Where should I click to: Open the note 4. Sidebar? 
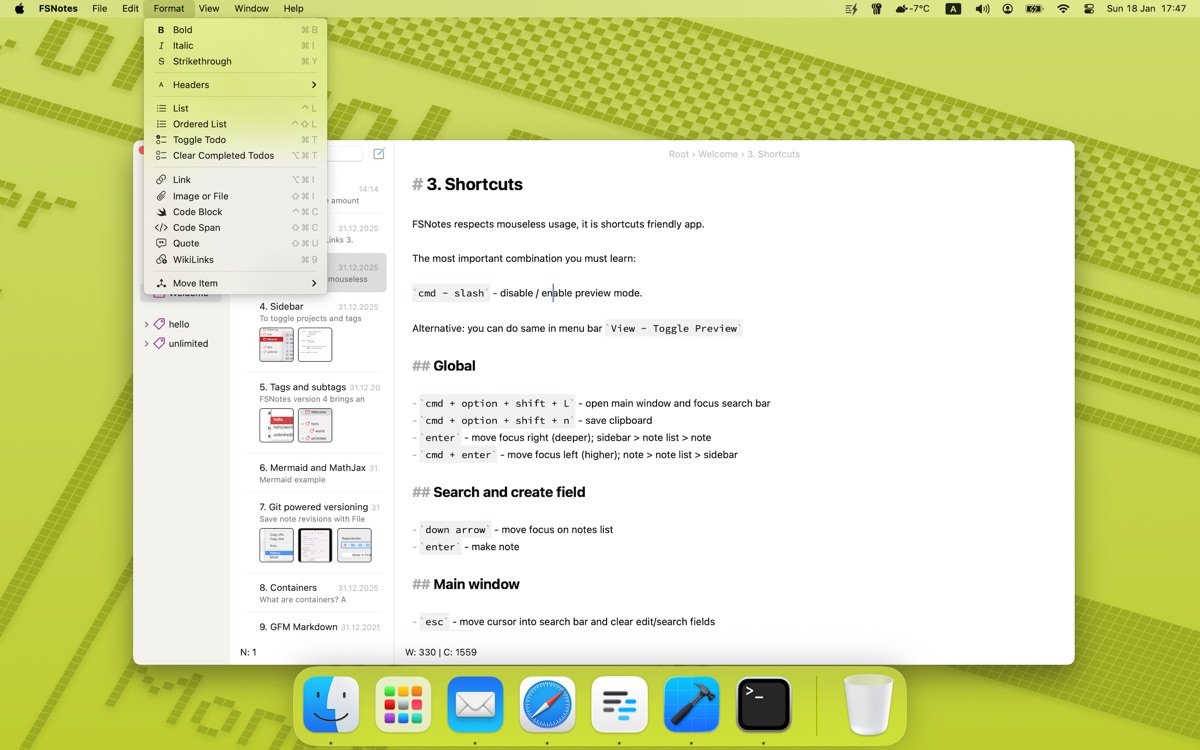coord(314,333)
